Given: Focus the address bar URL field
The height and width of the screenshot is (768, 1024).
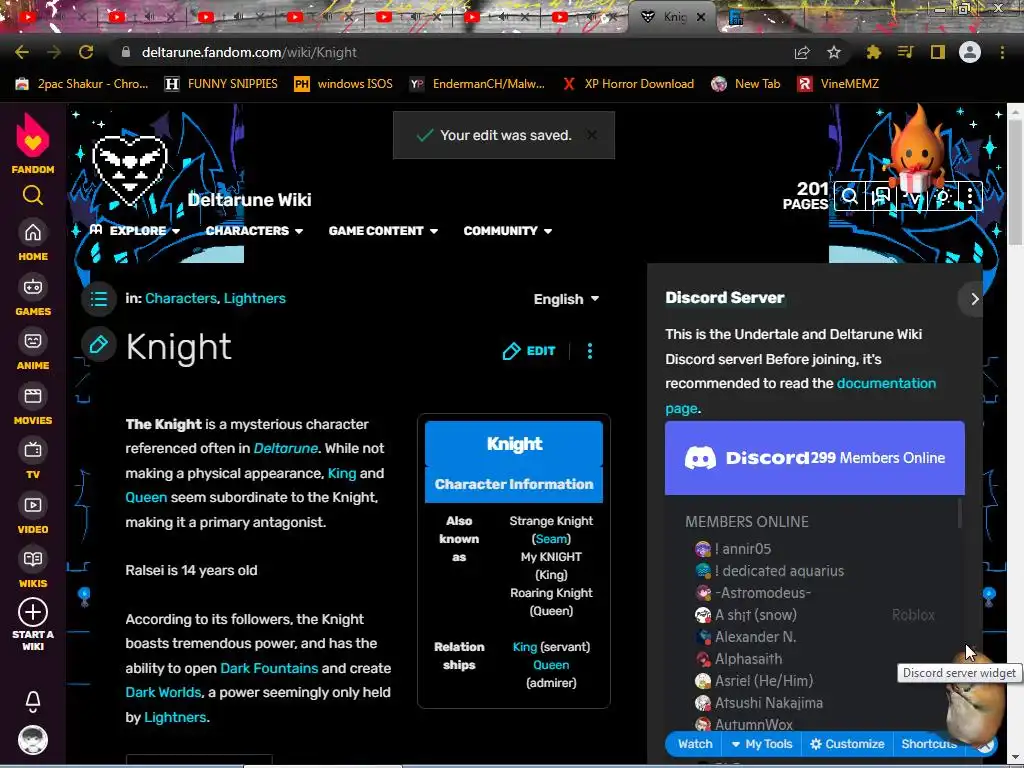Looking at the screenshot, I should click(451, 52).
